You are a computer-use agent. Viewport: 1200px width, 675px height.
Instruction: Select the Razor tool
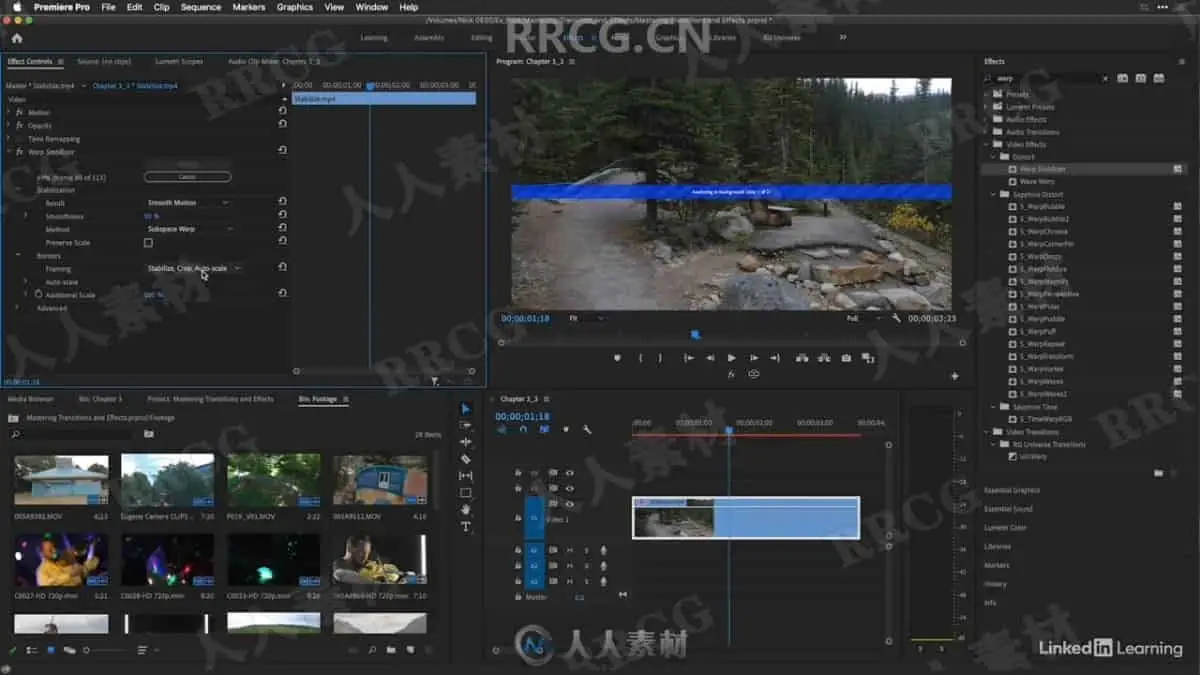point(465,459)
